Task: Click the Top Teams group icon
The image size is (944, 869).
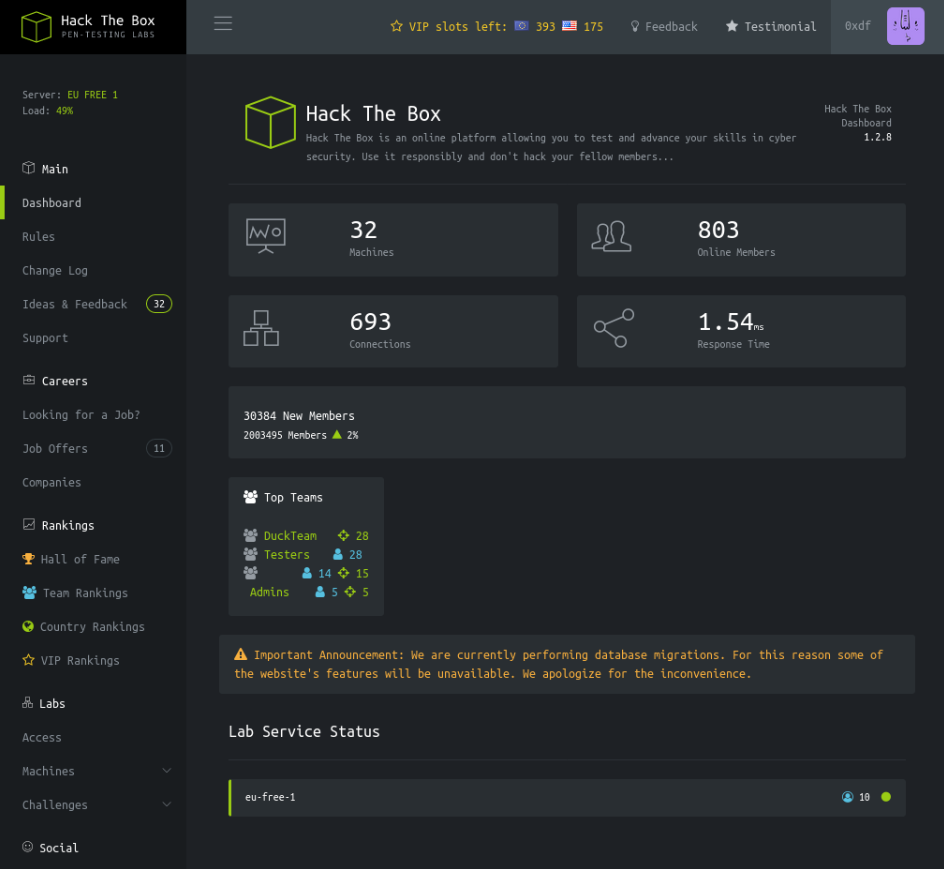Action: coord(250,497)
